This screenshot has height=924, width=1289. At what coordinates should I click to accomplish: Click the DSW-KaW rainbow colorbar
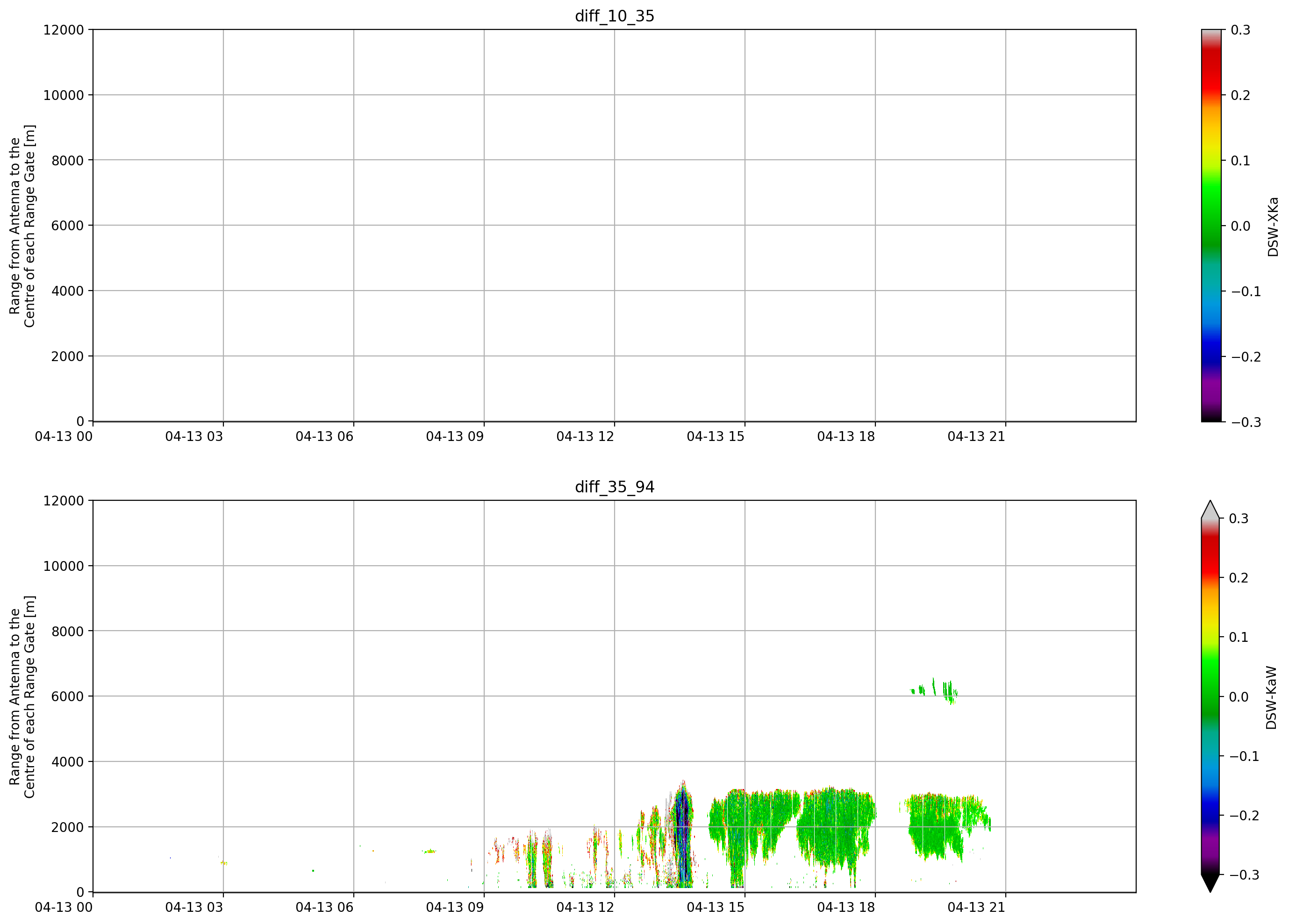point(1210,696)
